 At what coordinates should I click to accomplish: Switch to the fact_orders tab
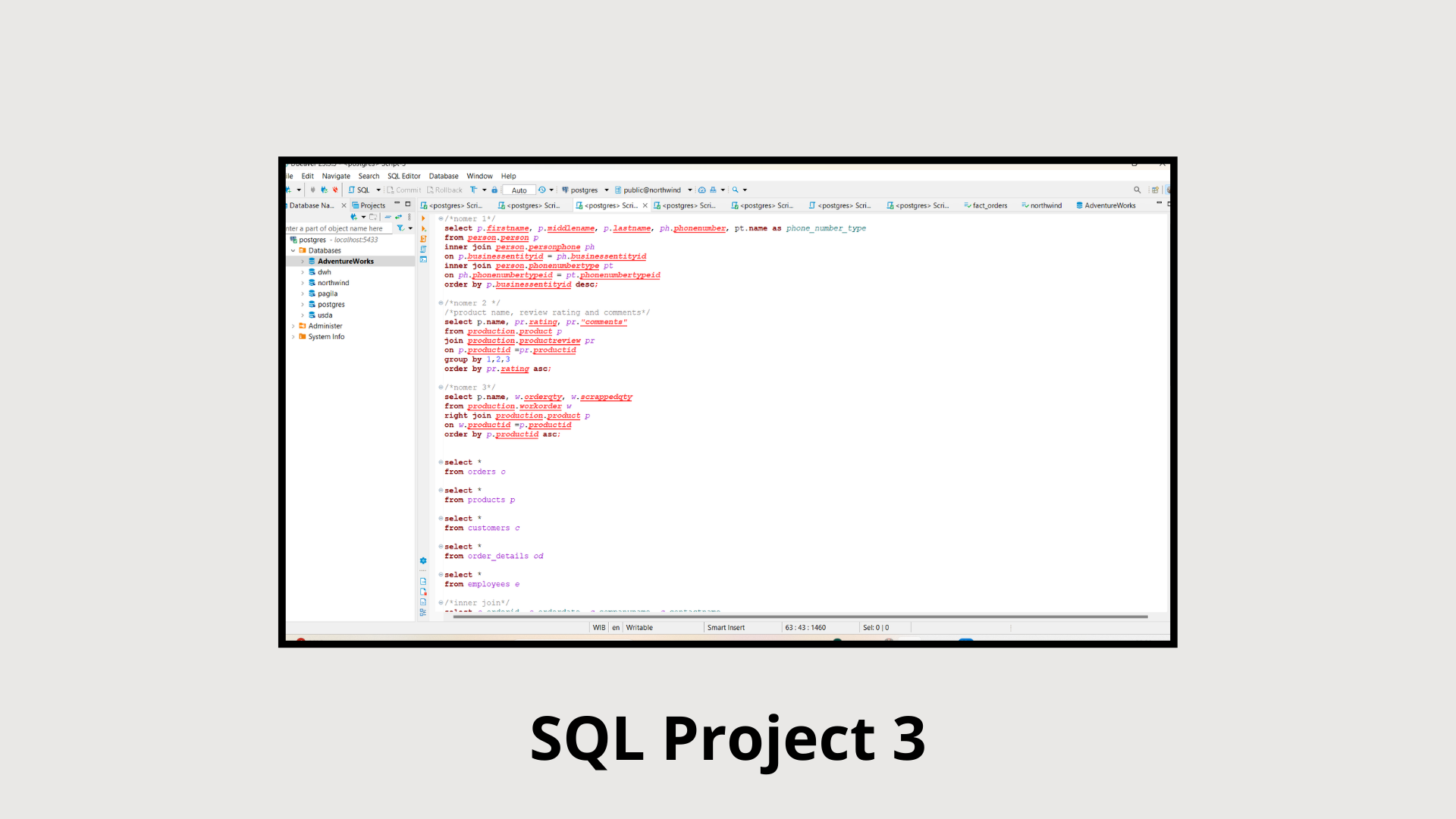[986, 206]
